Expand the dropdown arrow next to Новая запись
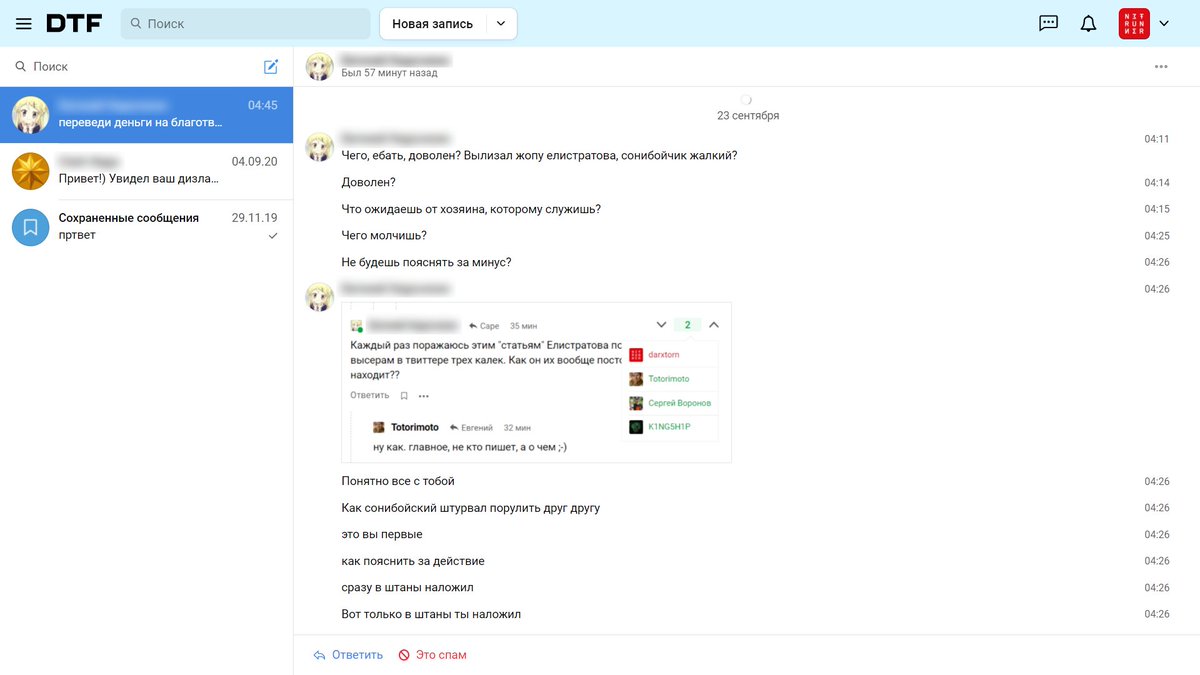Screen dimensions: 1200x675 (x=502, y=24)
